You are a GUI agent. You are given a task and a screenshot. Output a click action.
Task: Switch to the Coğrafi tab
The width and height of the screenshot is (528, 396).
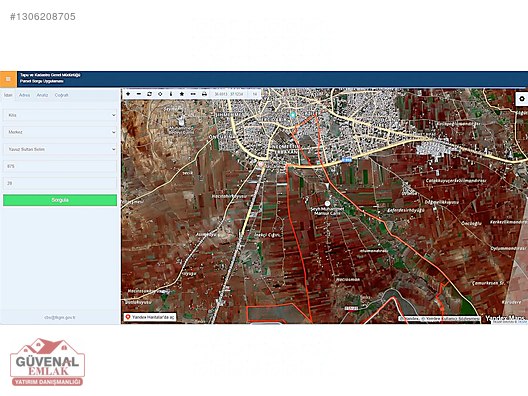click(61, 95)
